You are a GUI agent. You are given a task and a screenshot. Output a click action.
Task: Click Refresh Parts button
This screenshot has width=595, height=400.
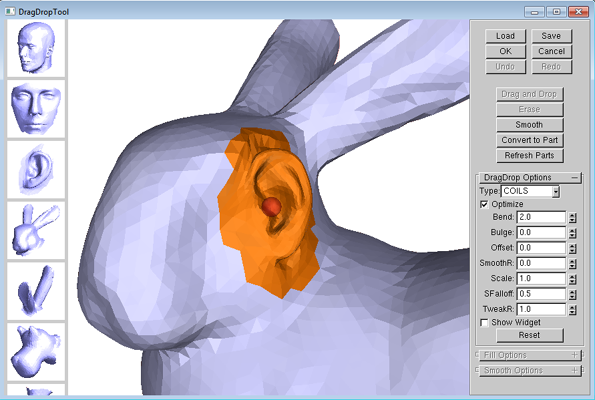click(529, 156)
